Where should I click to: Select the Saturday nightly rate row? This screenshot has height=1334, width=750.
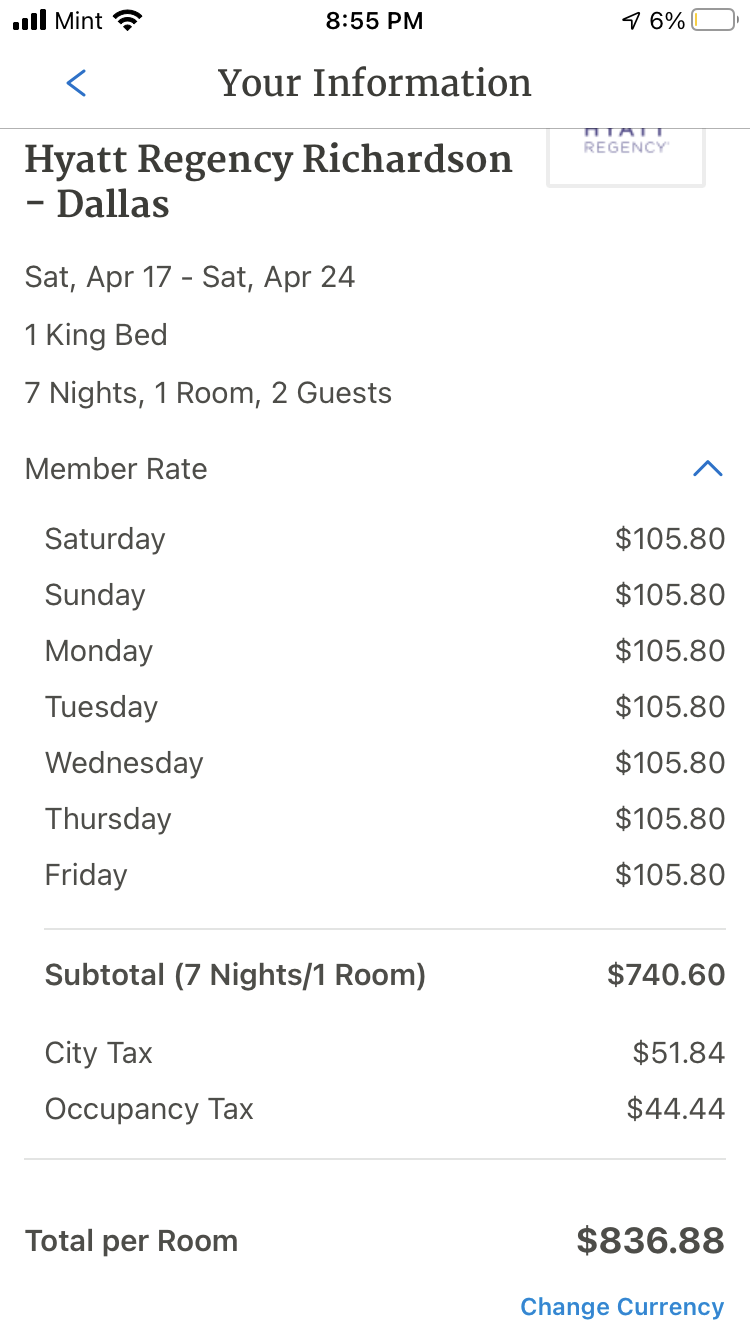point(385,539)
